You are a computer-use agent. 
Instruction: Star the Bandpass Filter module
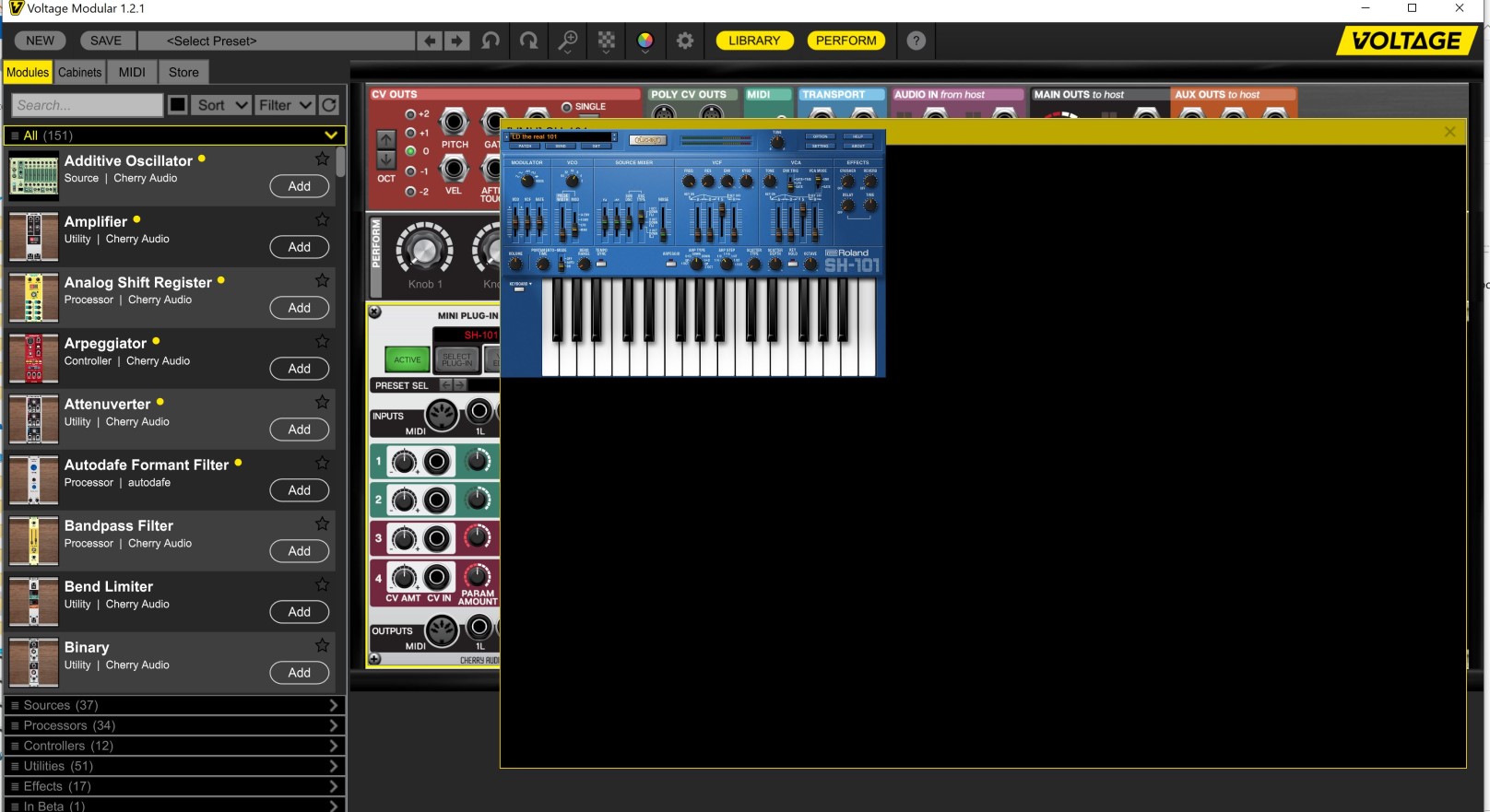pos(322,524)
